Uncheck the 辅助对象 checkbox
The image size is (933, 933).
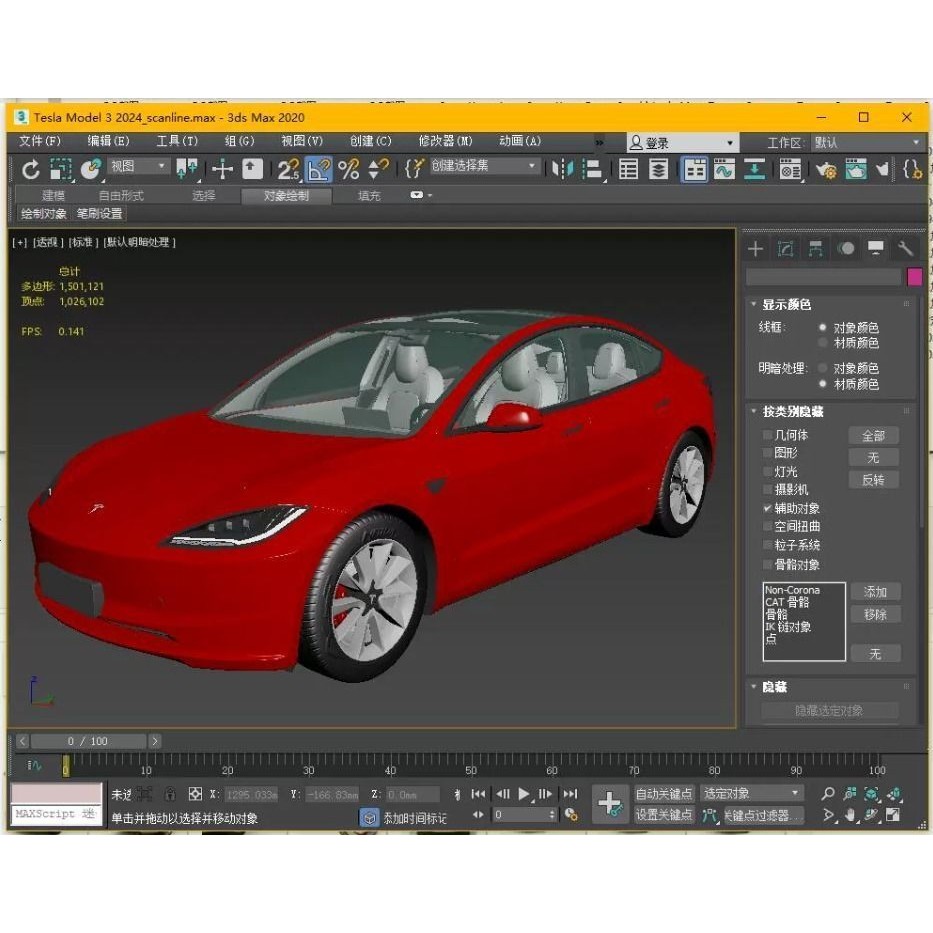[x=768, y=508]
